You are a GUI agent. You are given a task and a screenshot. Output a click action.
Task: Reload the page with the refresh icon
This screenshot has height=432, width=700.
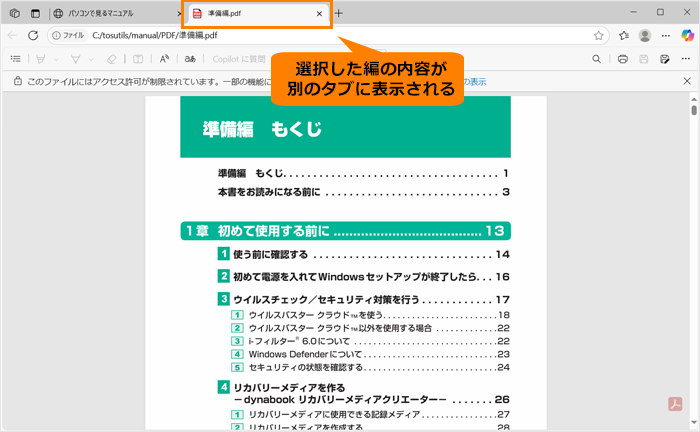[33, 35]
